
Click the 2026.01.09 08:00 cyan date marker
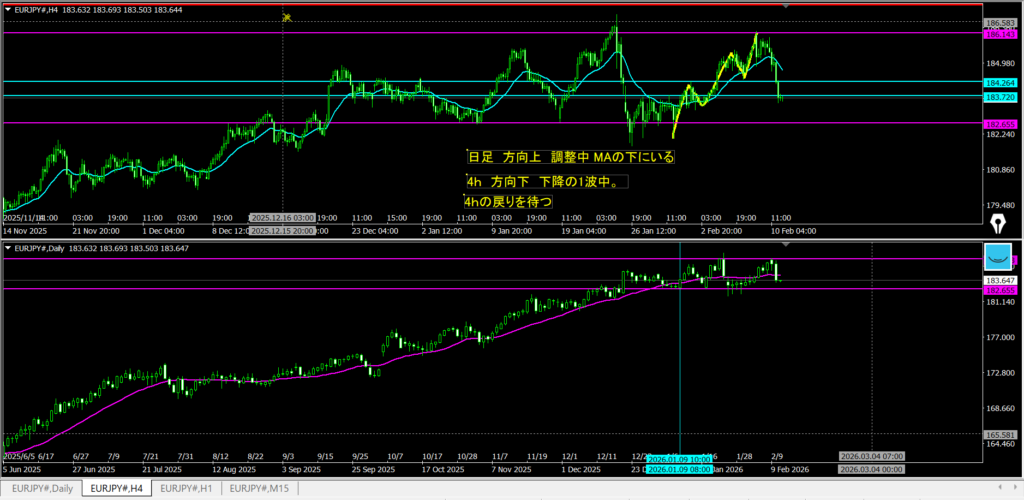tap(679, 469)
